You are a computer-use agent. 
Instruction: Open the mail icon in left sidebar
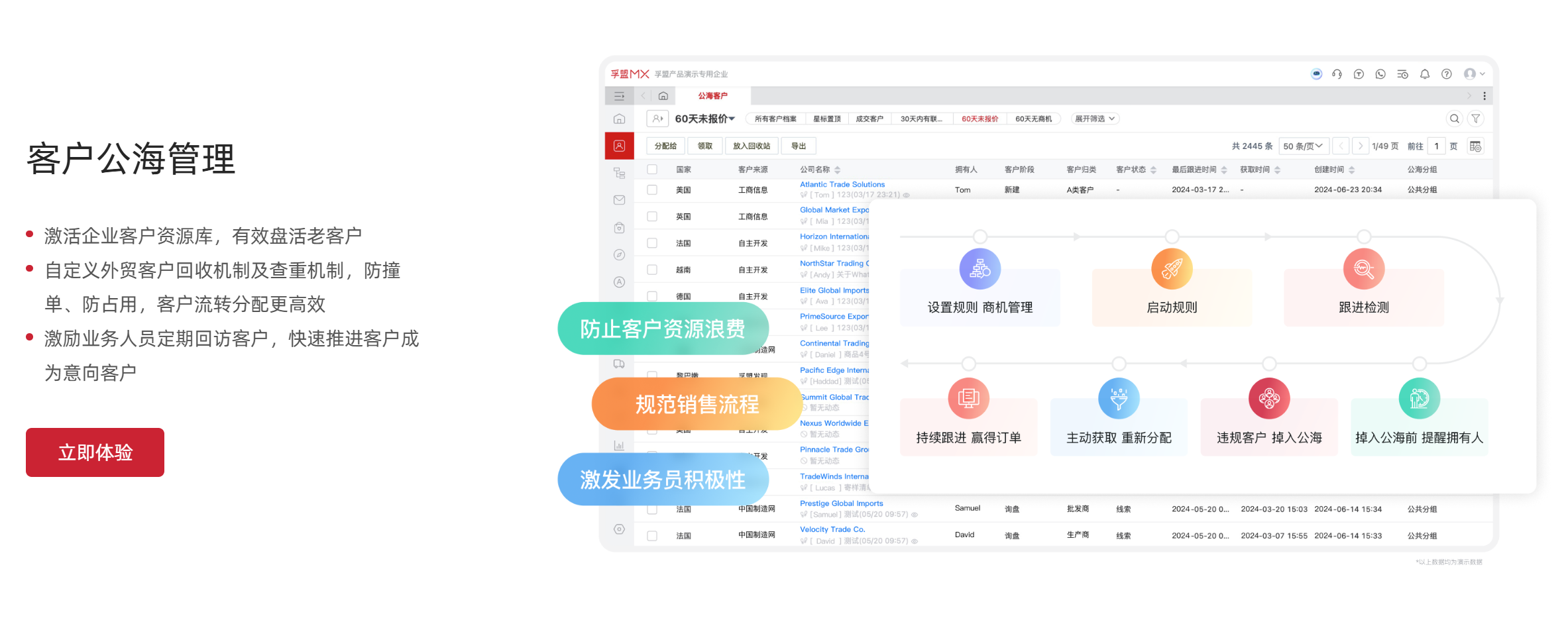[x=619, y=200]
